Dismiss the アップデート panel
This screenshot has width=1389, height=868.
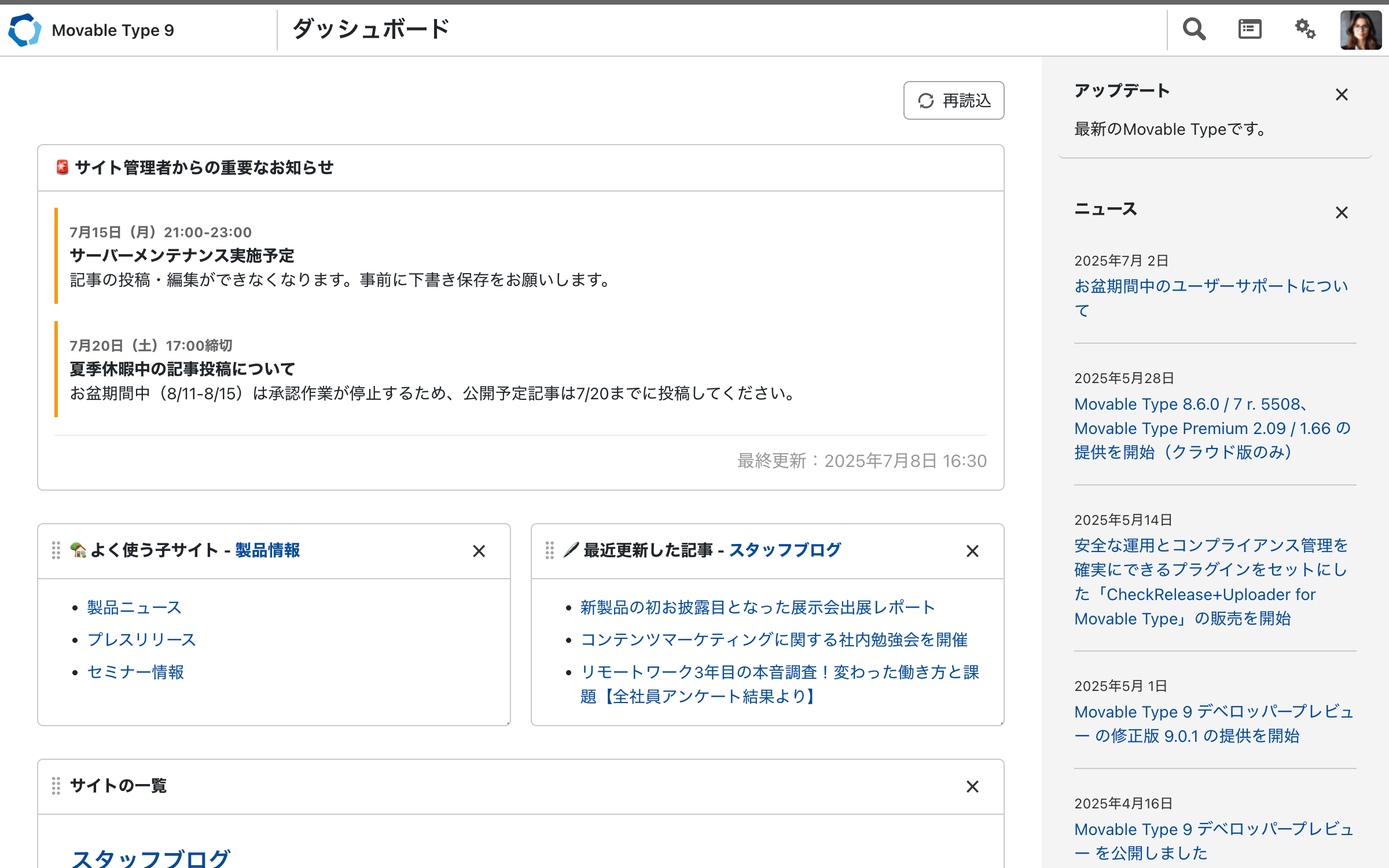click(1342, 94)
